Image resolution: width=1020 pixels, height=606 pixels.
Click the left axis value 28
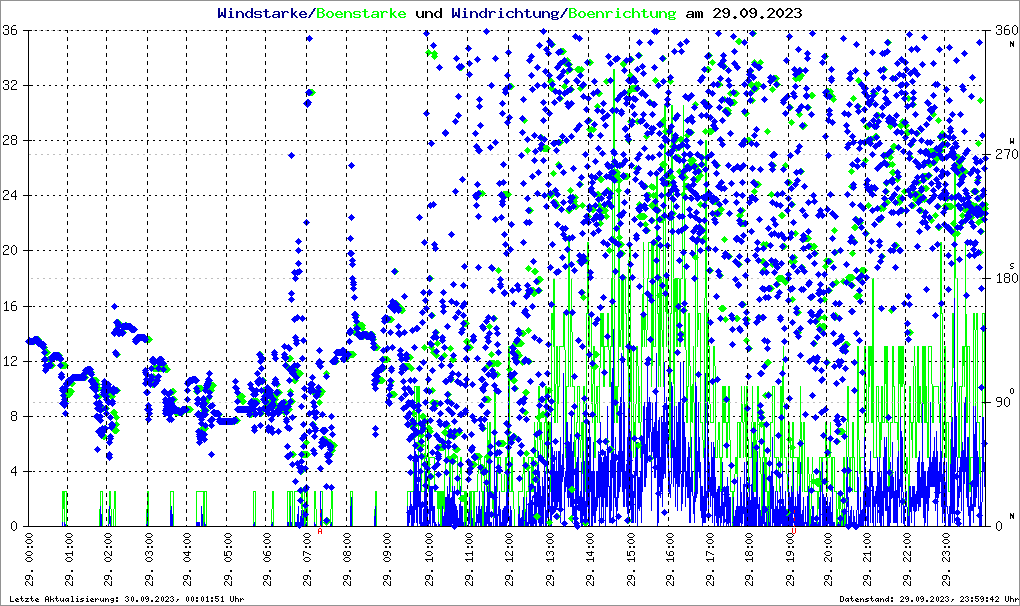coord(10,140)
